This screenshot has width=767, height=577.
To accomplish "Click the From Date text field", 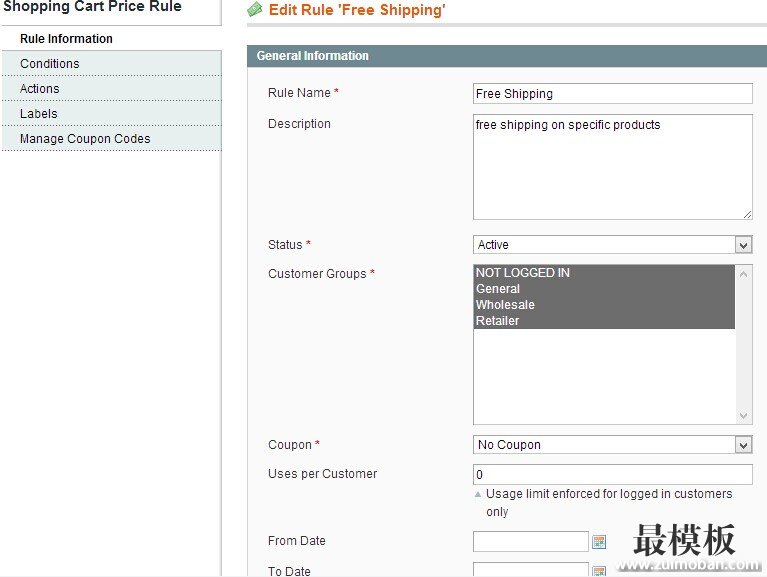I will [530, 542].
